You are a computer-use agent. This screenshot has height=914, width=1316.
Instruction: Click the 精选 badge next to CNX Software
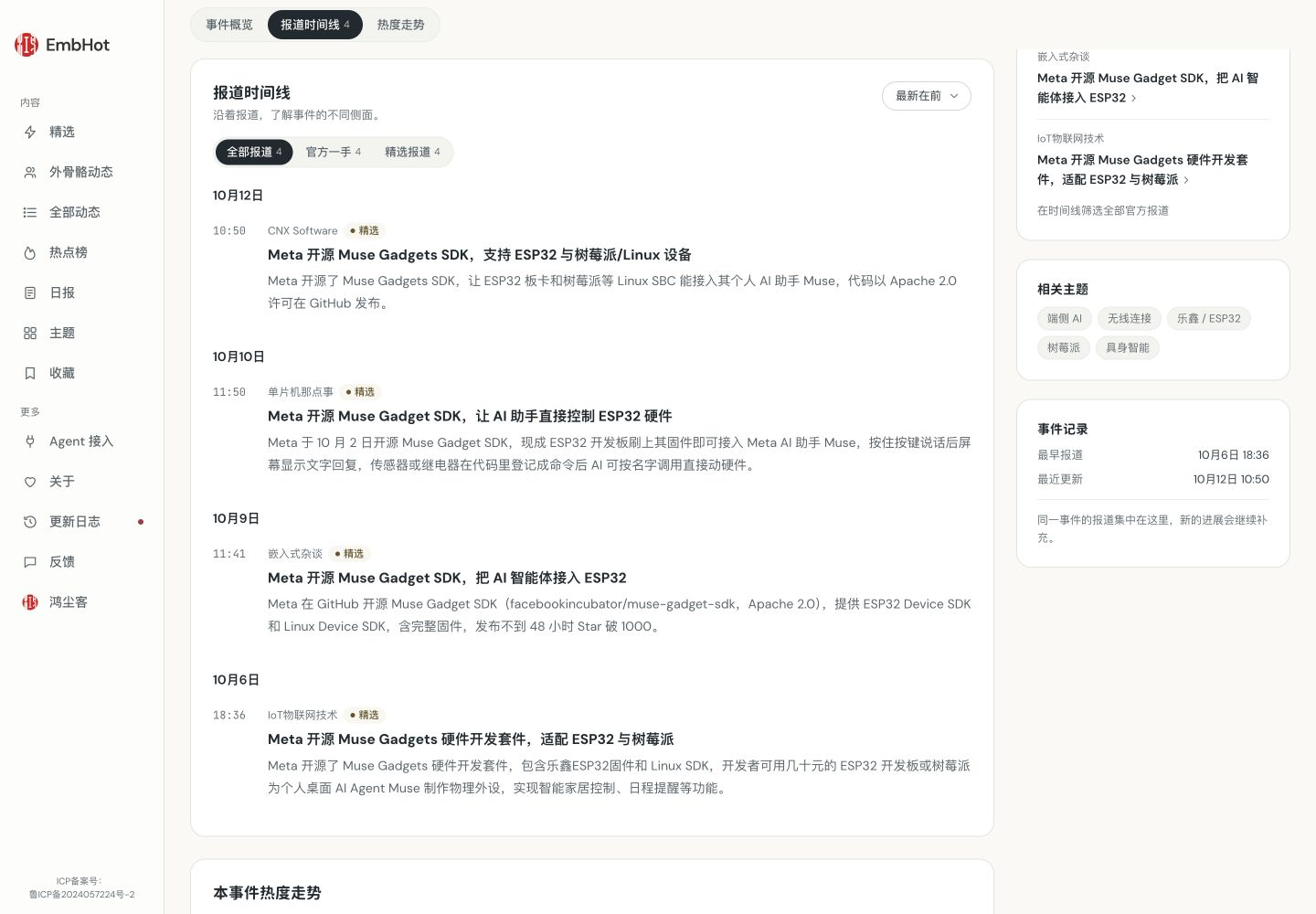click(x=365, y=230)
